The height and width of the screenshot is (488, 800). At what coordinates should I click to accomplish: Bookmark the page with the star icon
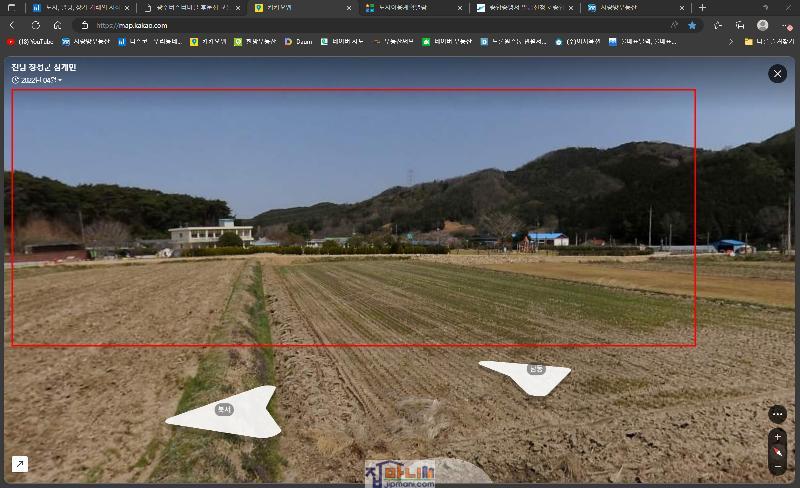pyautogui.click(x=692, y=25)
